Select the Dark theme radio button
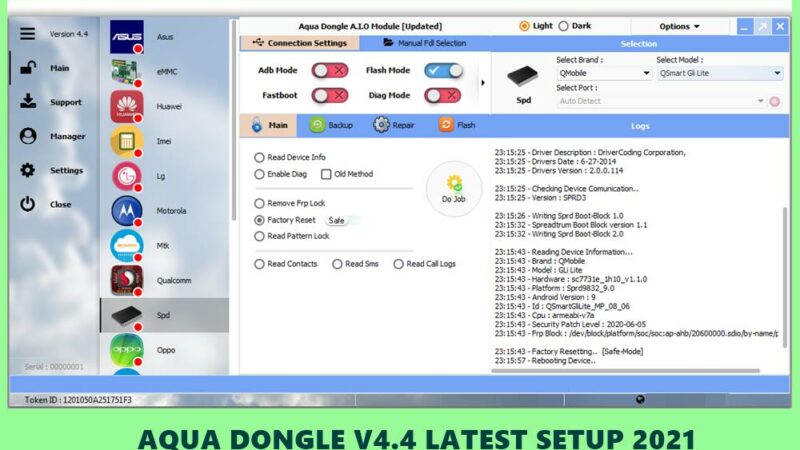 (563, 26)
